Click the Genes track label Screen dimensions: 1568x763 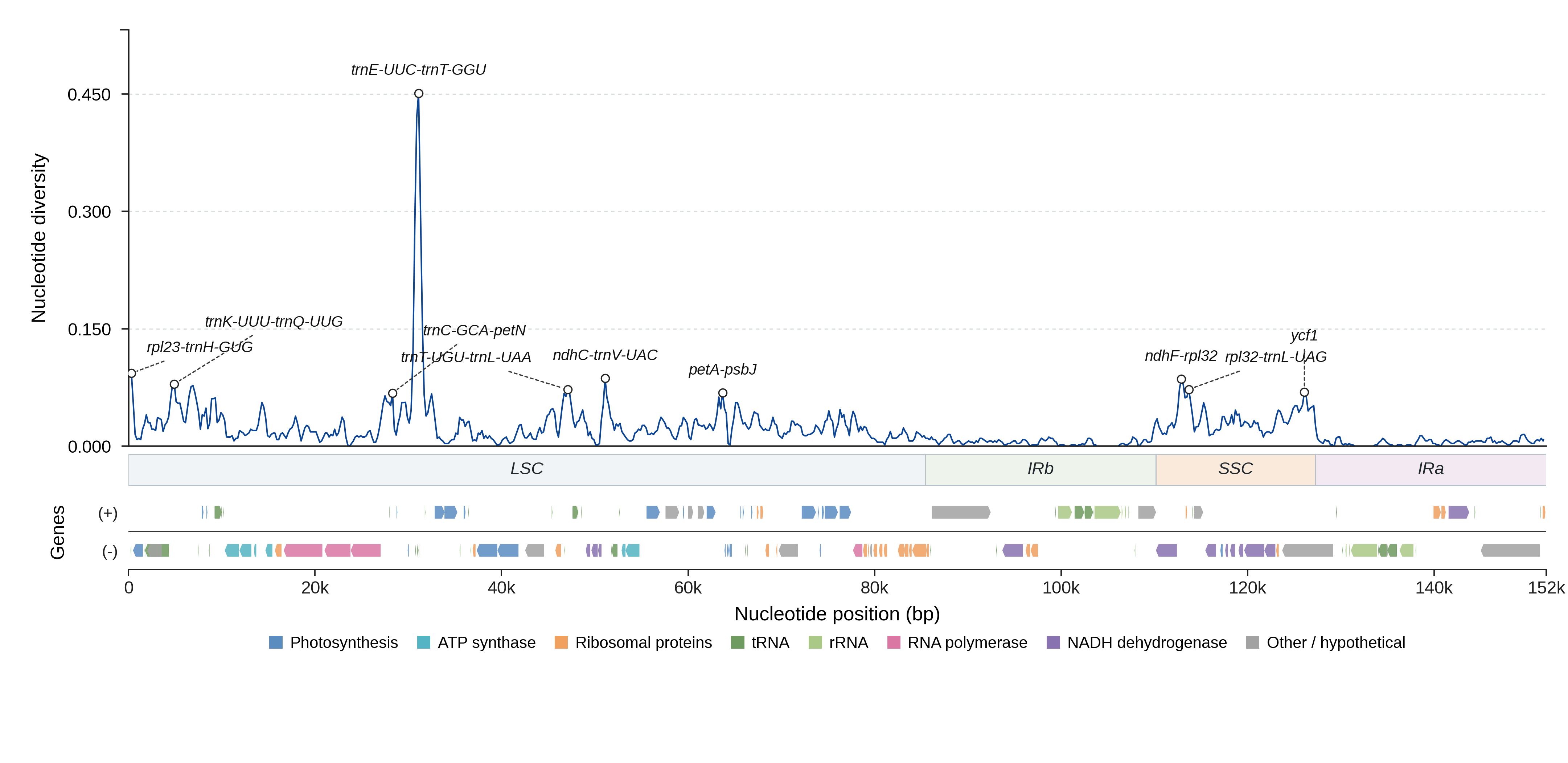coord(58,532)
